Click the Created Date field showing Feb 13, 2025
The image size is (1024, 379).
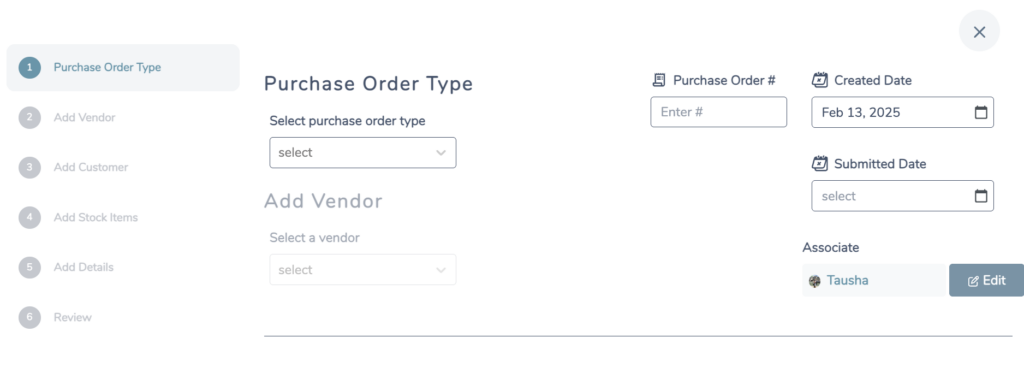903,112
